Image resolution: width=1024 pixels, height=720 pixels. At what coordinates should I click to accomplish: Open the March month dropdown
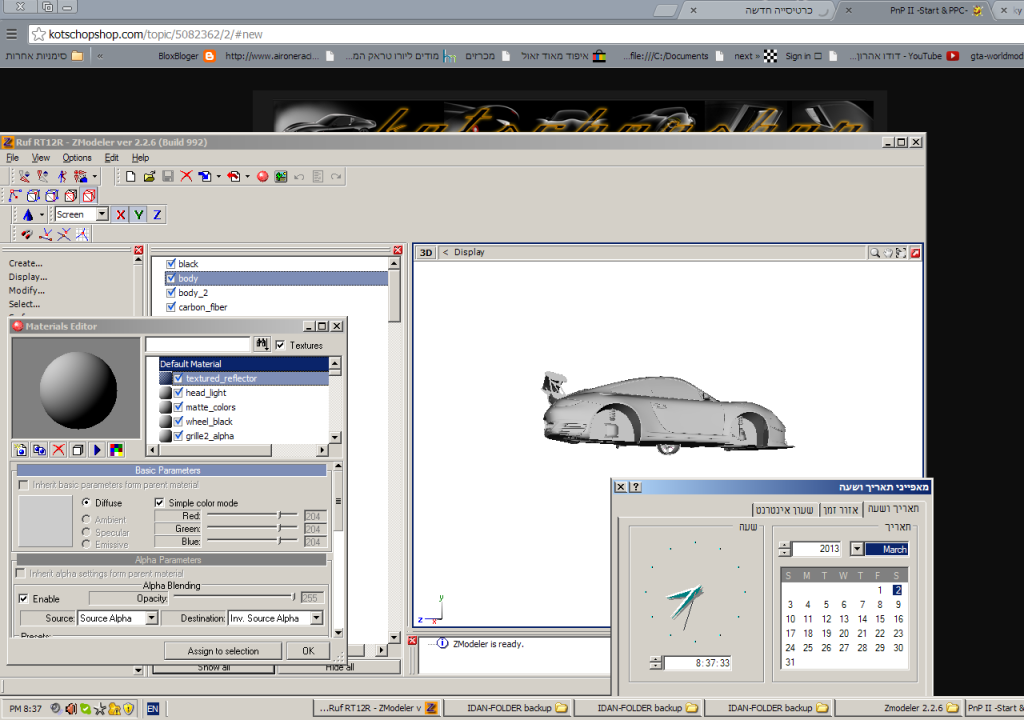point(857,549)
